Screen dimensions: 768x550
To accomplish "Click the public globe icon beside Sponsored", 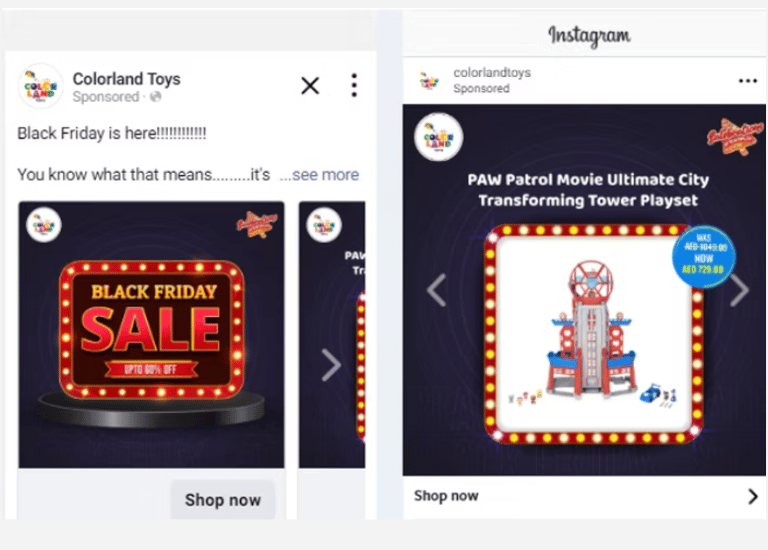I will point(156,97).
